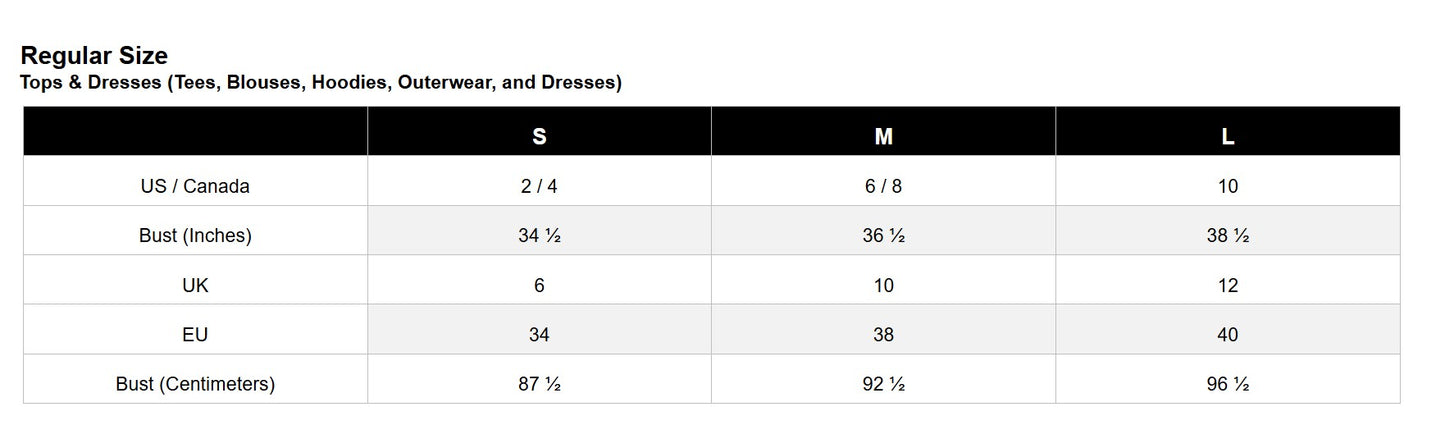1445x448 pixels.
Task: Click the EU size 40 cell
Action: [x=1228, y=334]
